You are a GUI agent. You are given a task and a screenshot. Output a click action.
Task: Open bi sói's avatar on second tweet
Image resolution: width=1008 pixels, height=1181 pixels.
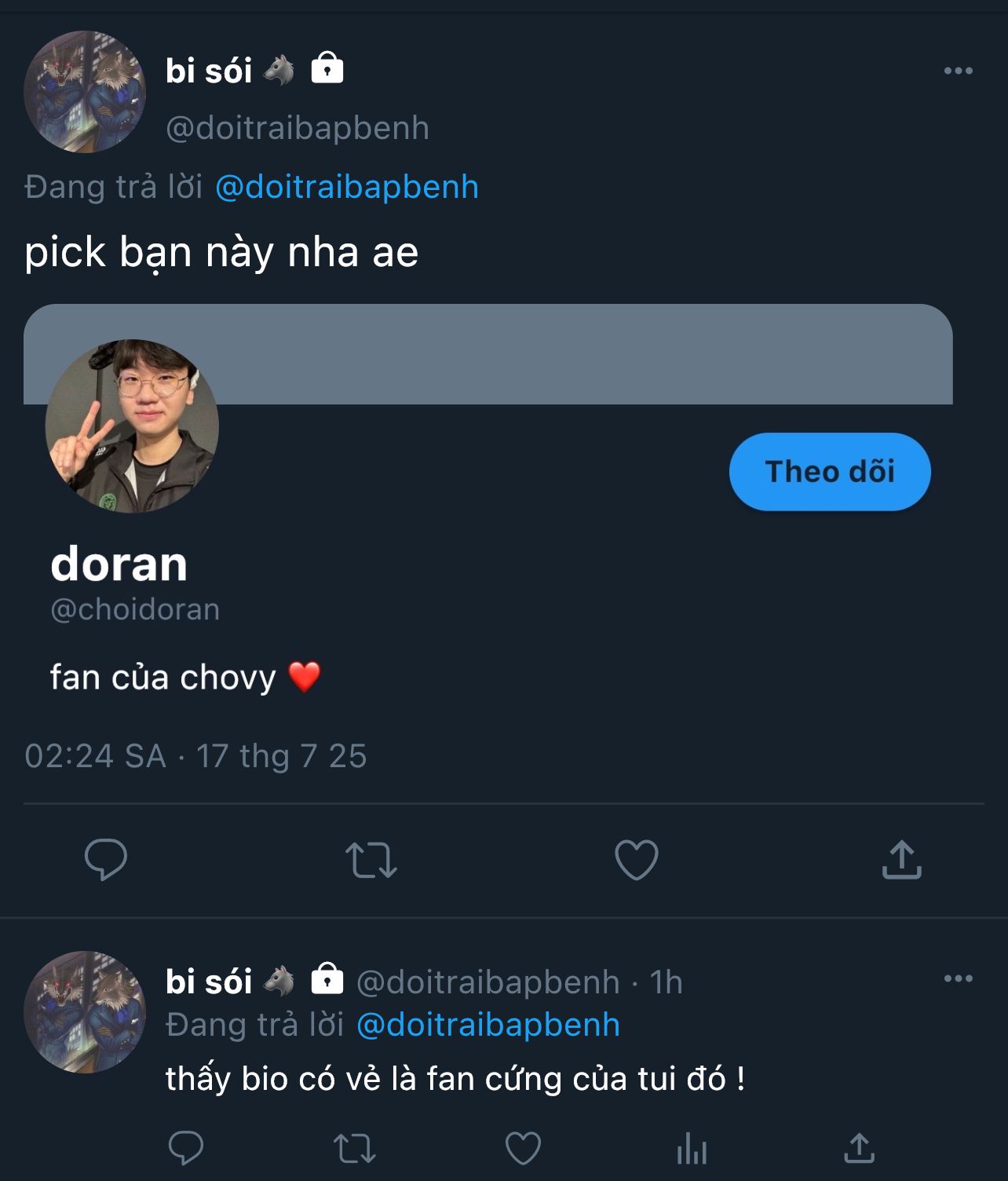click(x=85, y=1011)
